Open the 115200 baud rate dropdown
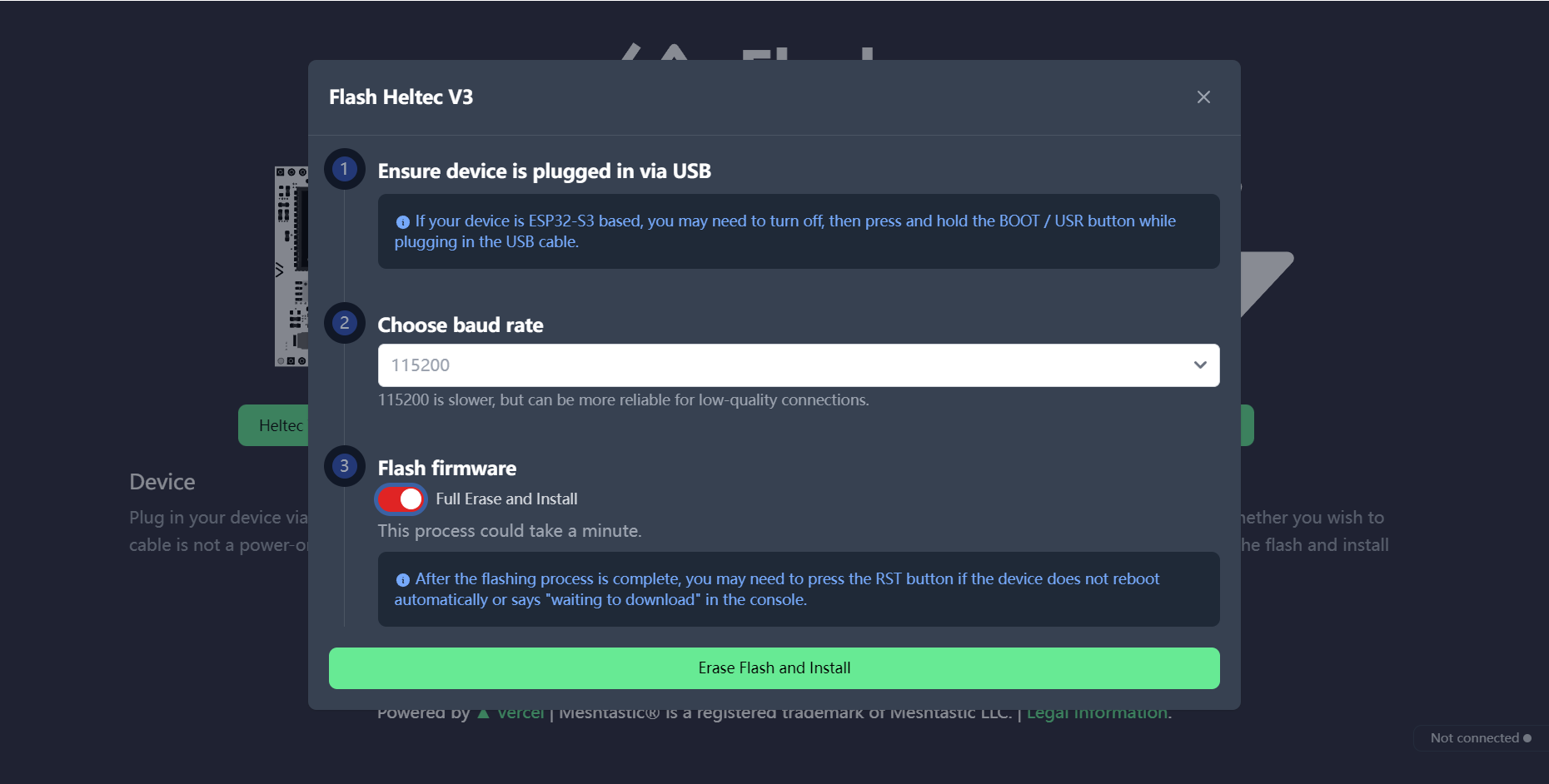 pos(783,365)
